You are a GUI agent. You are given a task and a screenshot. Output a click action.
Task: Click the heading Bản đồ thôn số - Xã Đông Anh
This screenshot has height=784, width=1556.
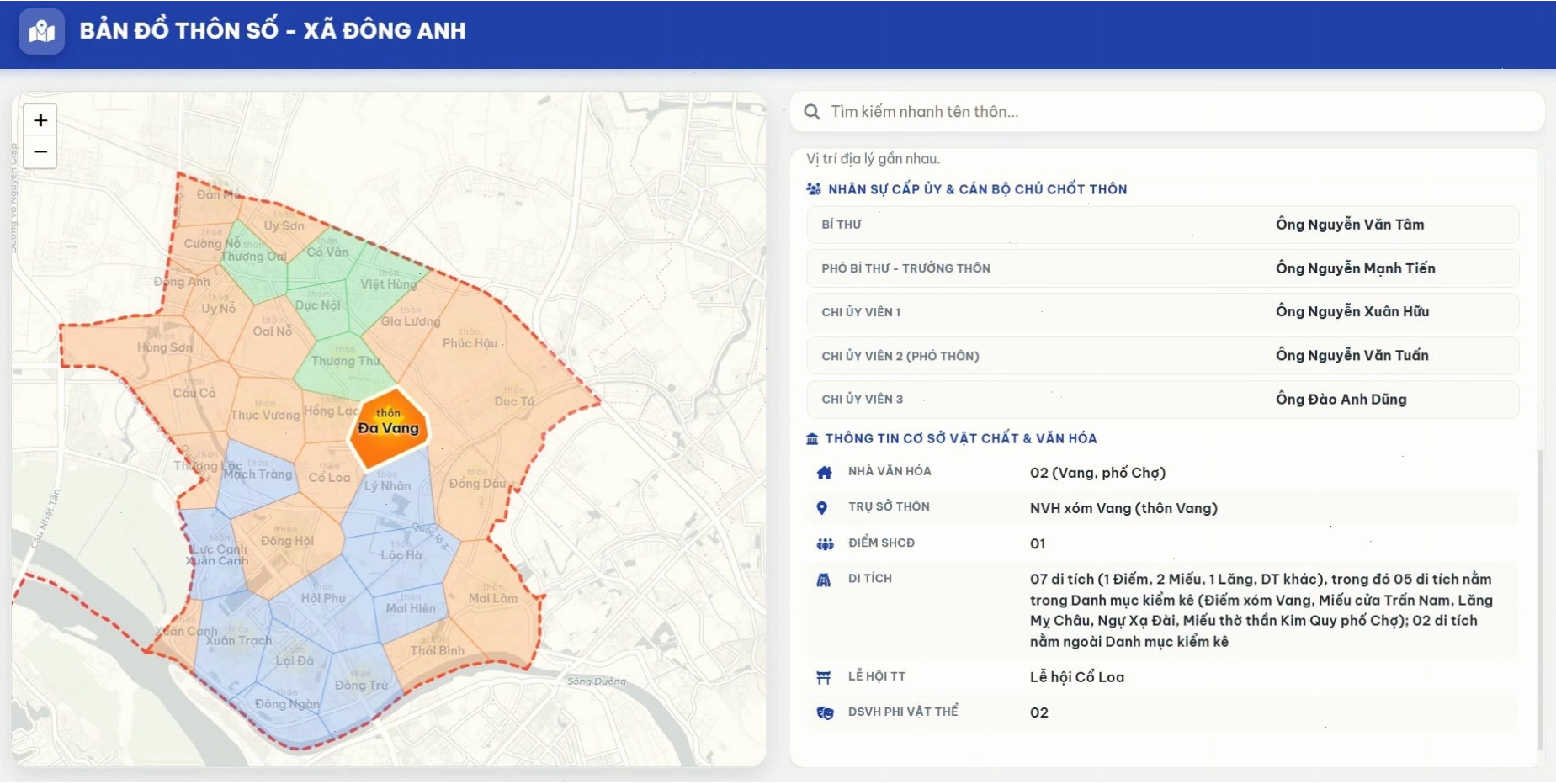[x=273, y=31]
